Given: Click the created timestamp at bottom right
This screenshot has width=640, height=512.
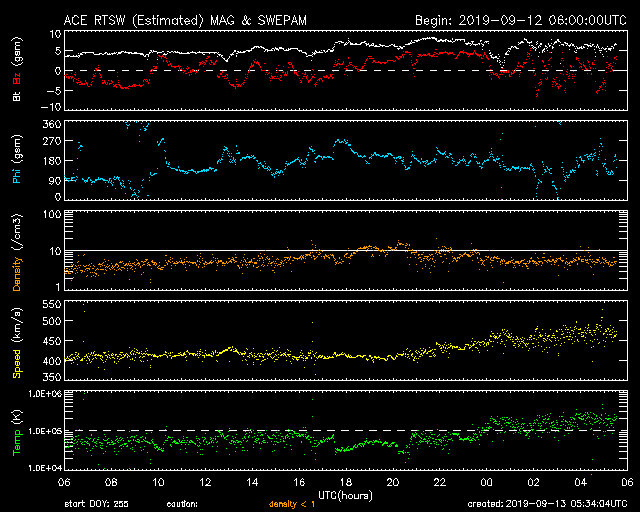Looking at the screenshot, I should pos(547,504).
